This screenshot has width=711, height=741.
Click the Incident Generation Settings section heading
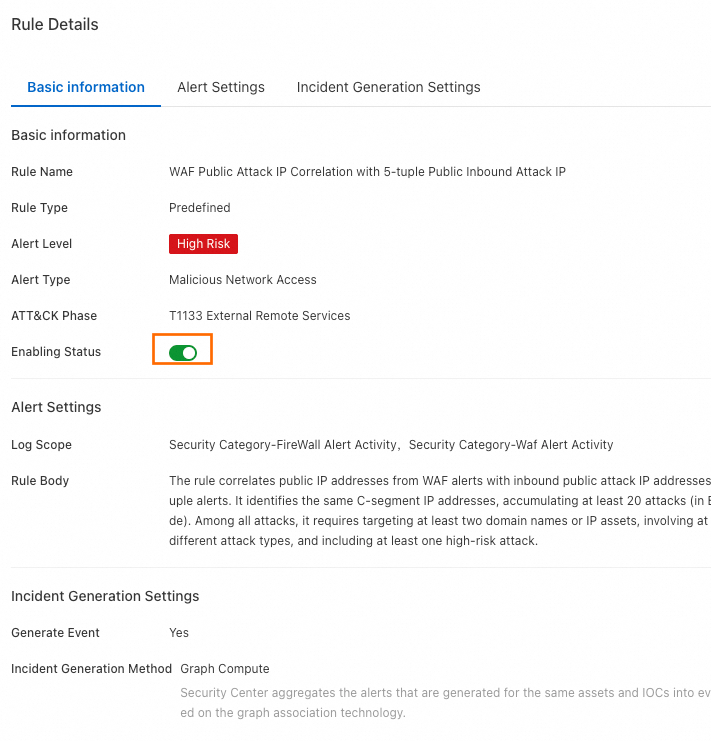coord(105,596)
